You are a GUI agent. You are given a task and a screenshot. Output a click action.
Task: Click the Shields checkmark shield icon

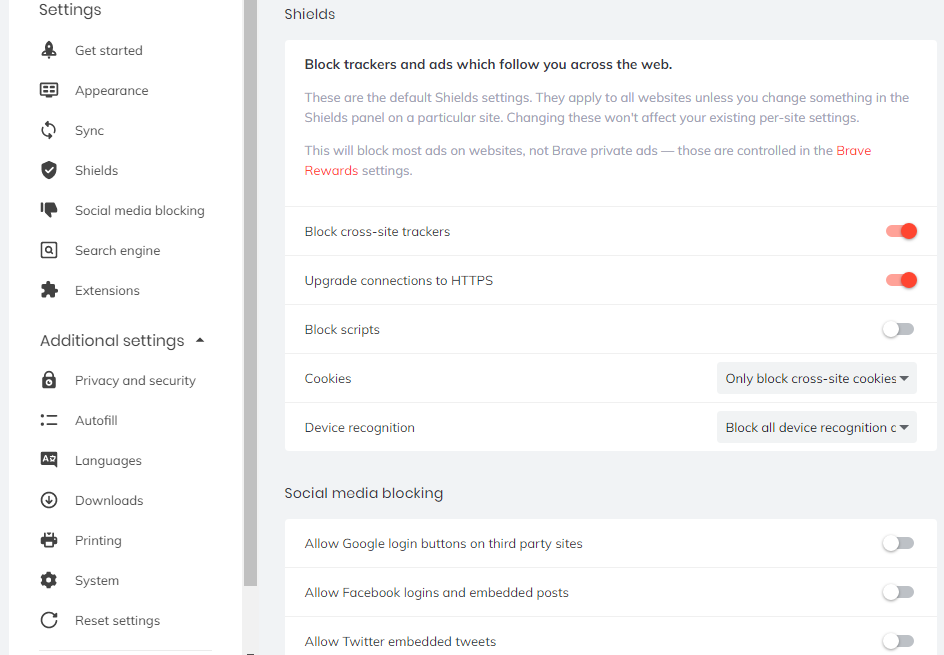(49, 170)
